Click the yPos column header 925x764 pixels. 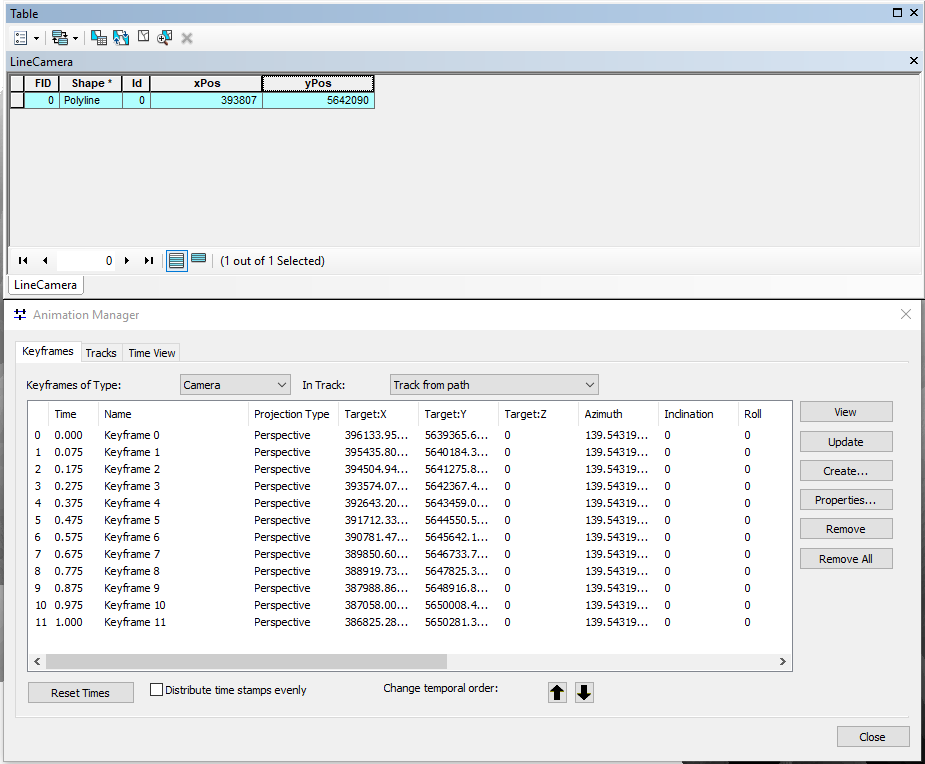click(318, 83)
